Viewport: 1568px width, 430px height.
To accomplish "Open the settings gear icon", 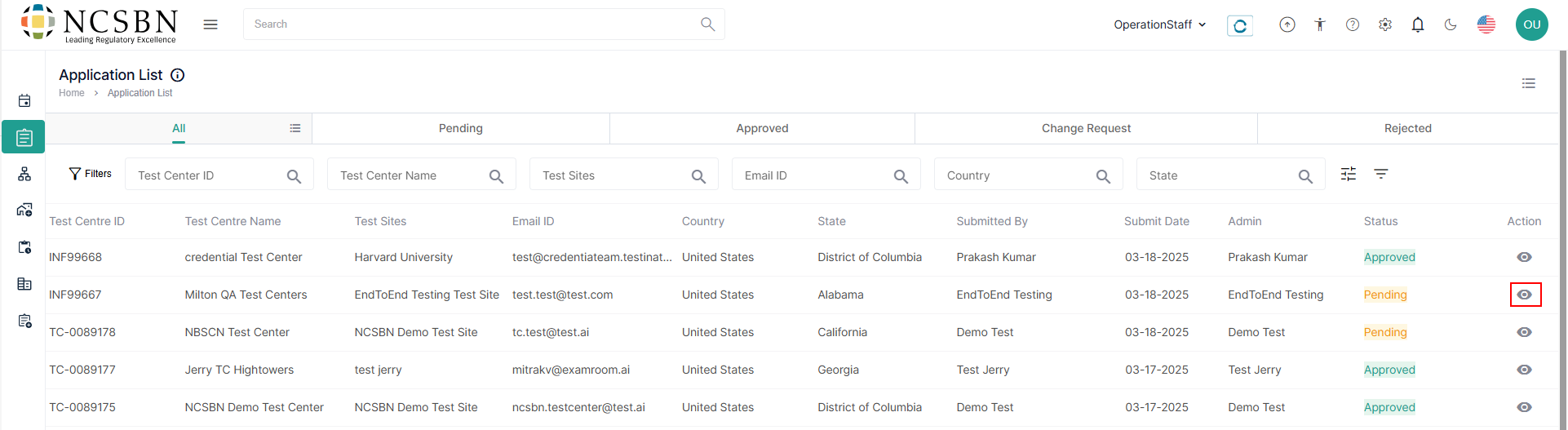I will point(1385,24).
